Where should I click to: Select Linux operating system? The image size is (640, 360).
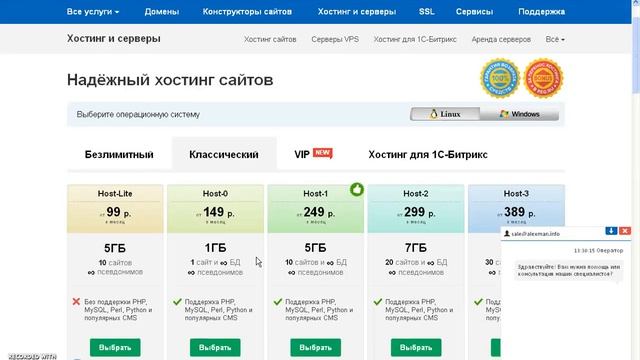point(445,114)
